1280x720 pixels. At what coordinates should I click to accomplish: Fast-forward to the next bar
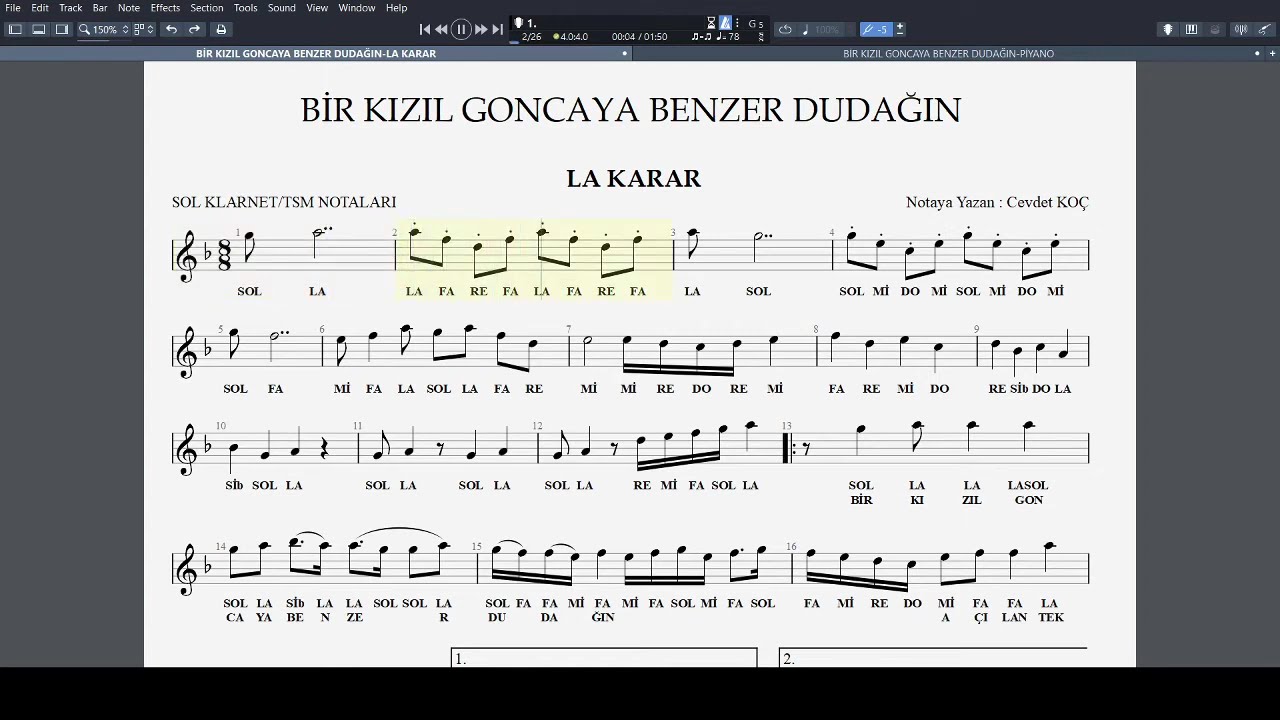tap(481, 29)
